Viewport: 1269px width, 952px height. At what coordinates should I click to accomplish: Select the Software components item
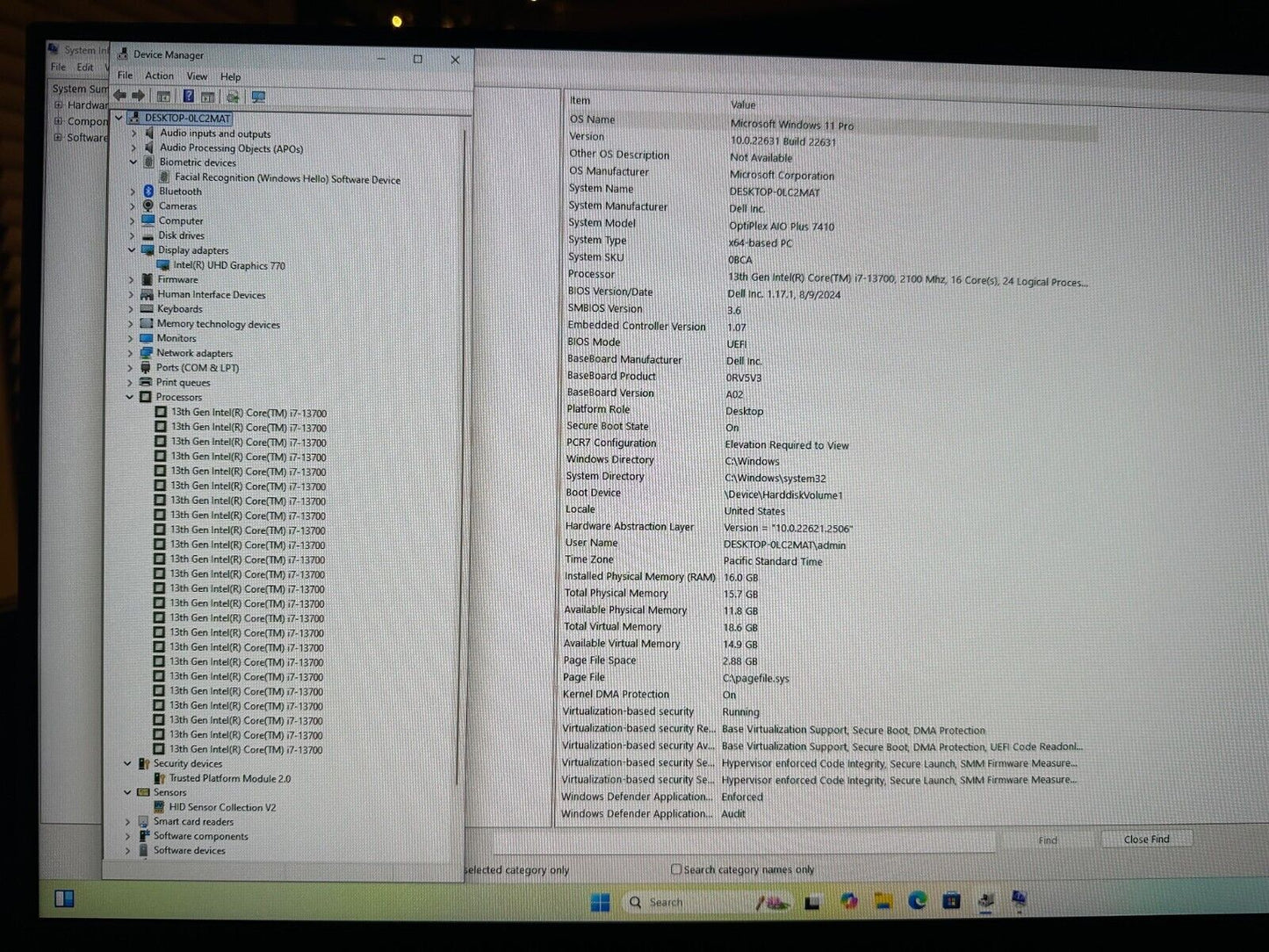[201, 836]
